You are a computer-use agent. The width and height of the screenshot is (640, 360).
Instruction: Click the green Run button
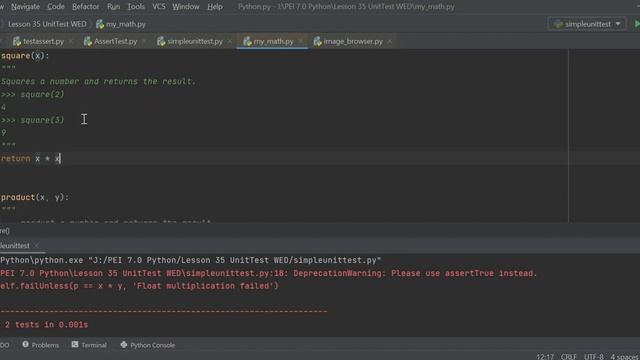tap(637, 24)
